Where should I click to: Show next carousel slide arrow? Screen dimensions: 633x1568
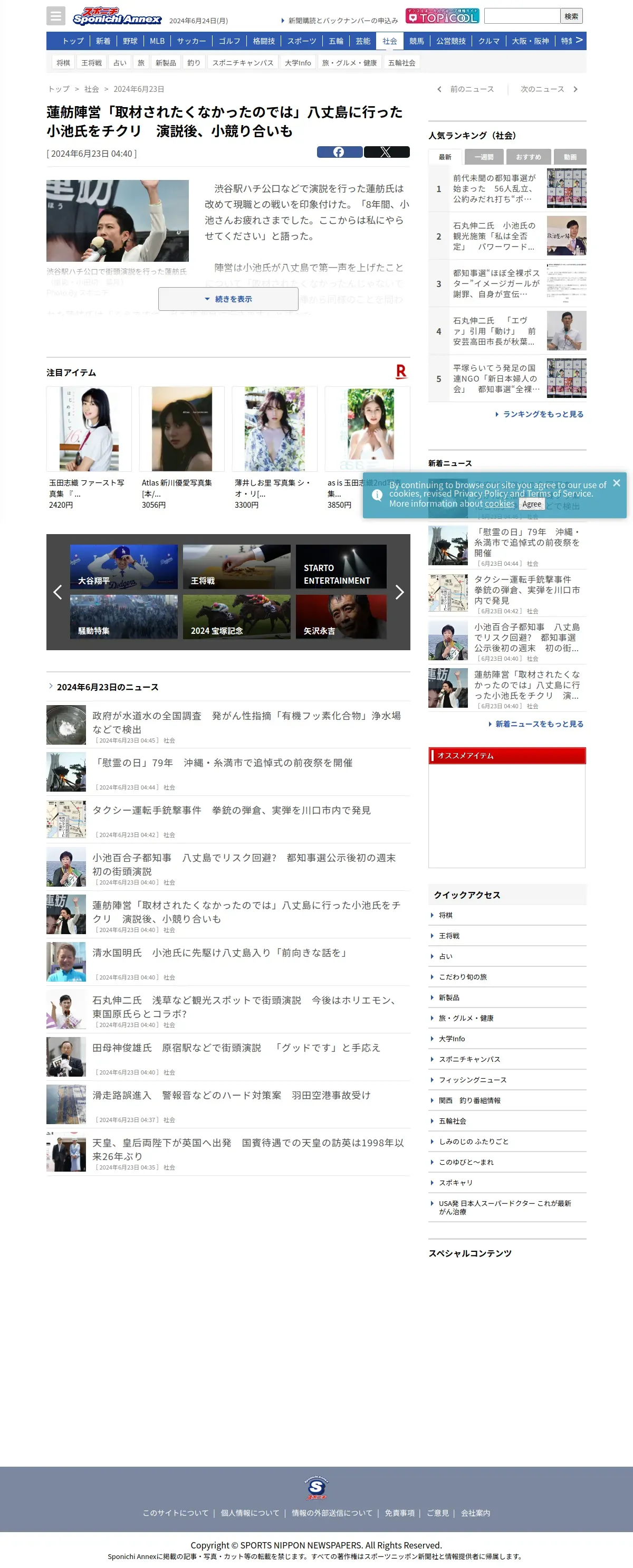pos(399,592)
